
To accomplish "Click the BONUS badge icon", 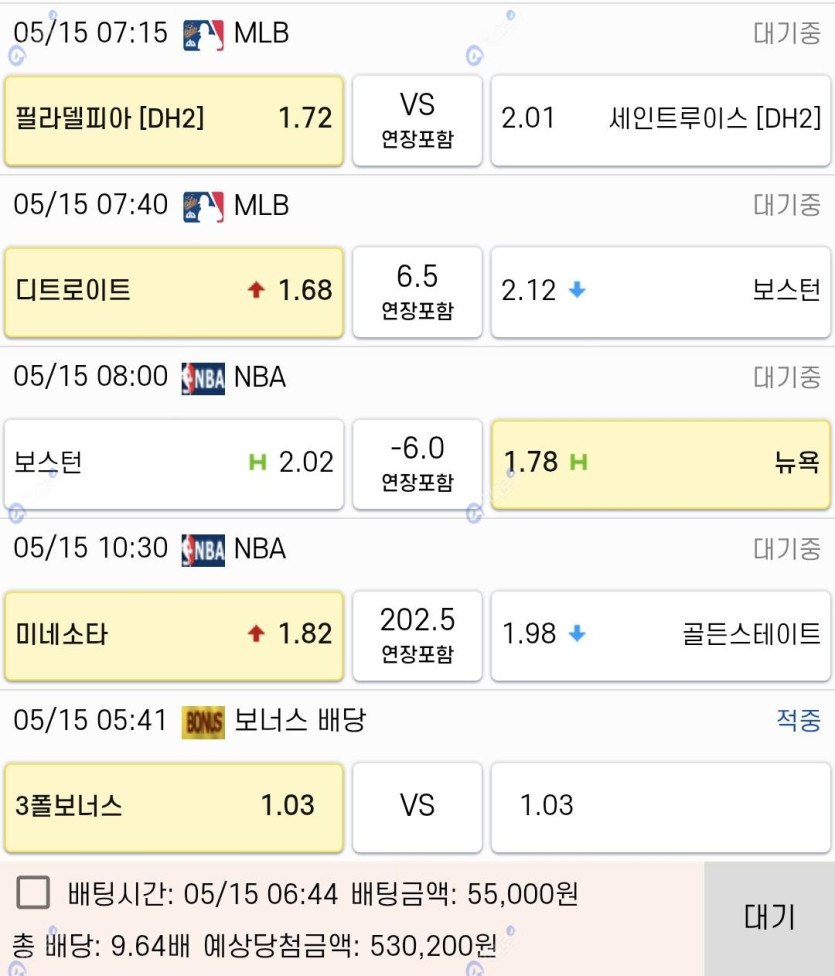I will tap(203, 723).
